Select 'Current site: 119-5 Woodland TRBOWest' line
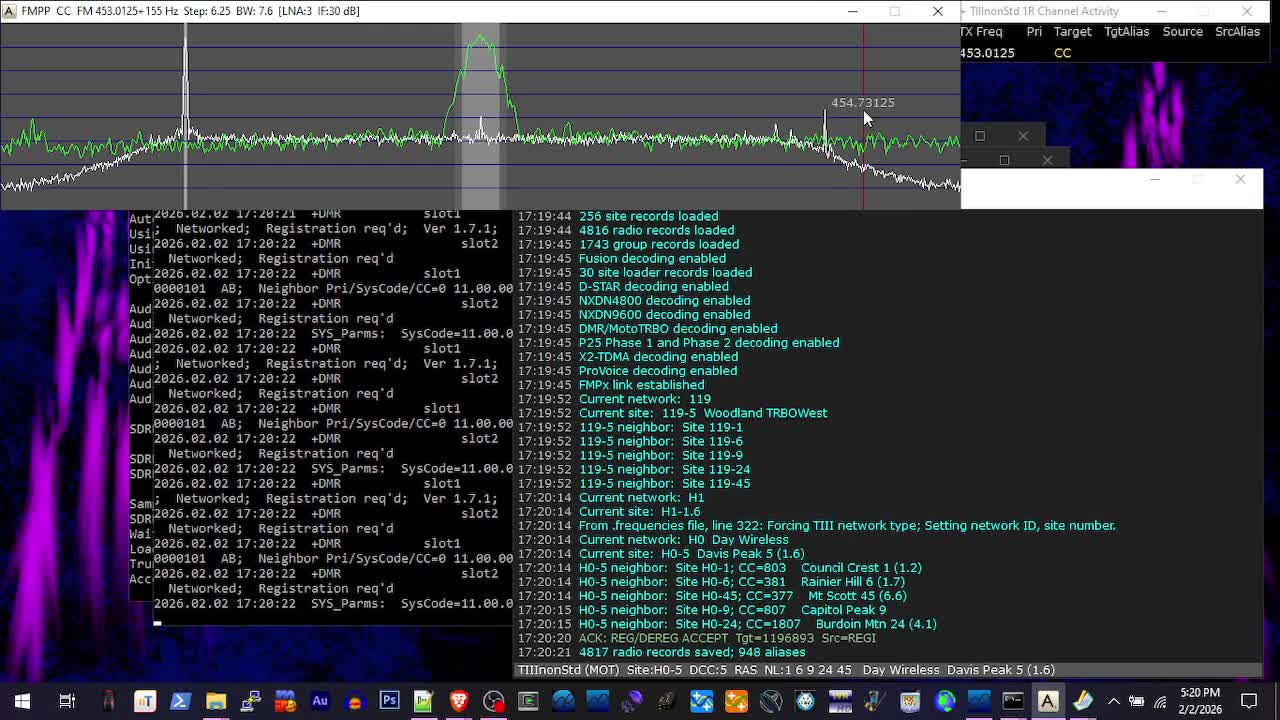 click(x=703, y=413)
